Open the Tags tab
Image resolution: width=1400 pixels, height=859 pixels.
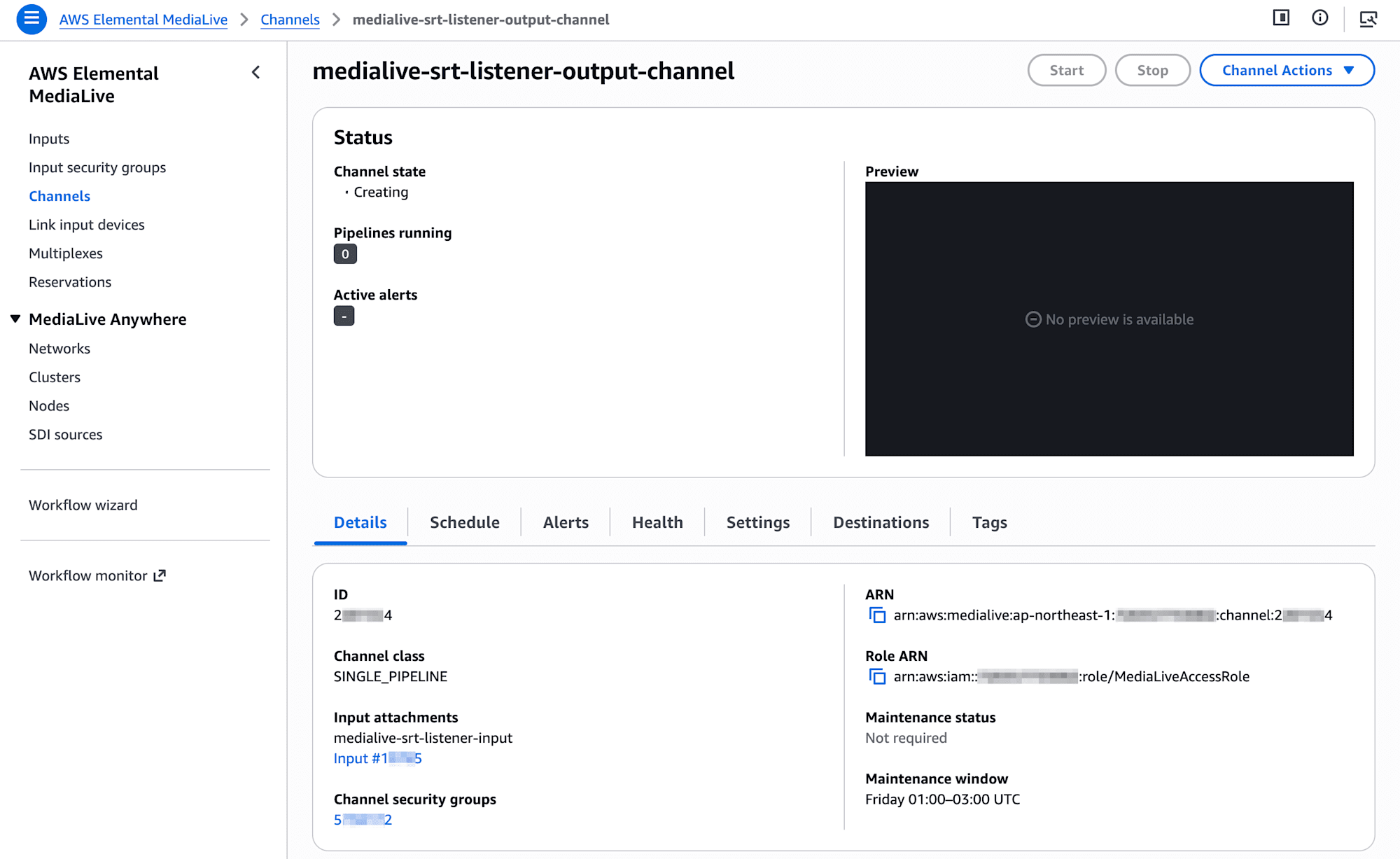[x=989, y=522]
